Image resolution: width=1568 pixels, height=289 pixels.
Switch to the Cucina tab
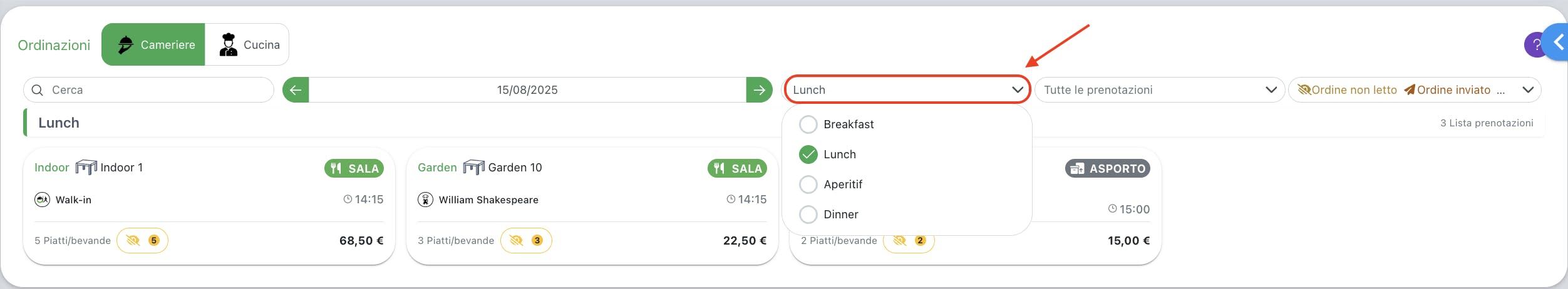pos(247,44)
